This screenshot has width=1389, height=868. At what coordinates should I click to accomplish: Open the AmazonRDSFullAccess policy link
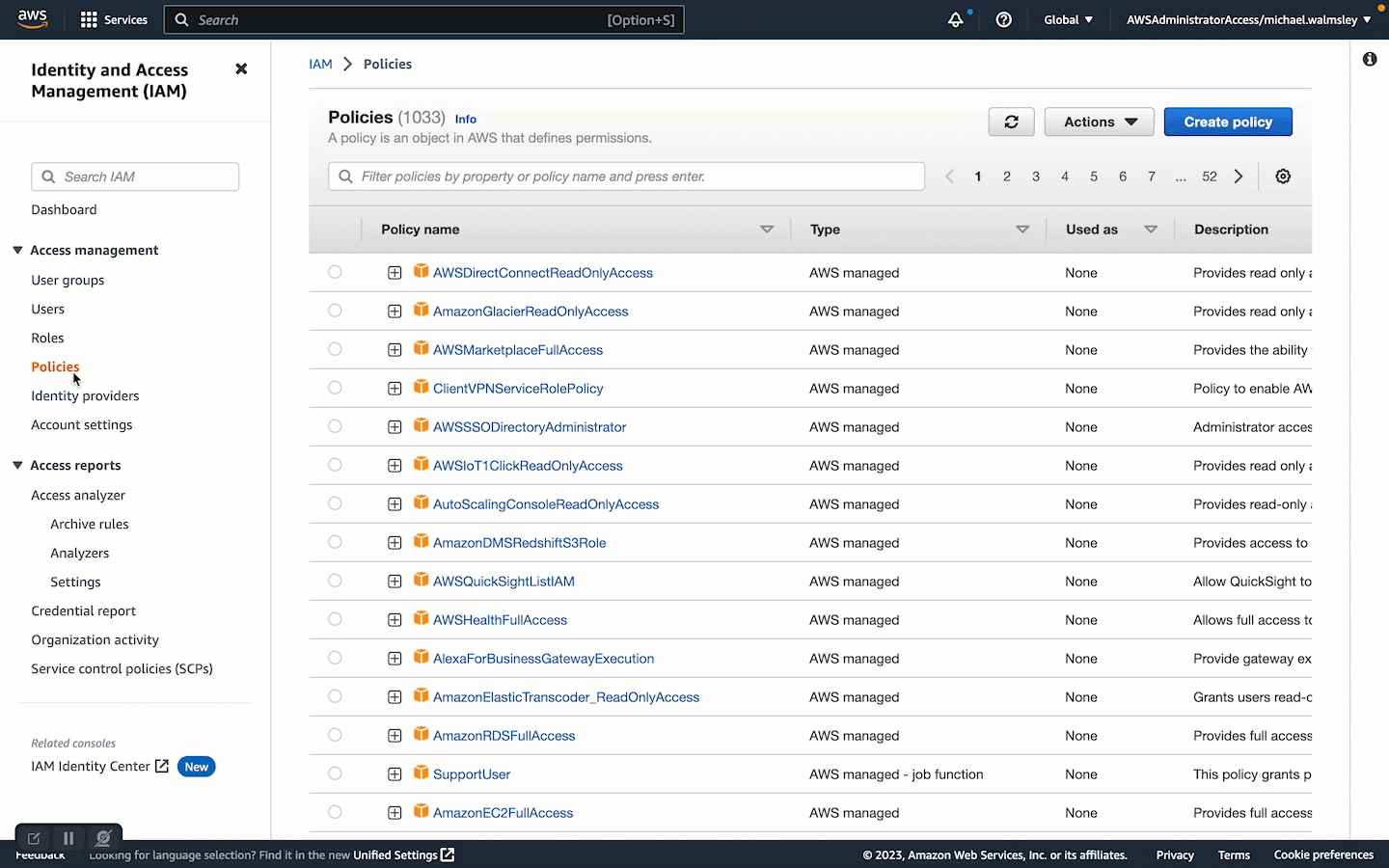504,735
